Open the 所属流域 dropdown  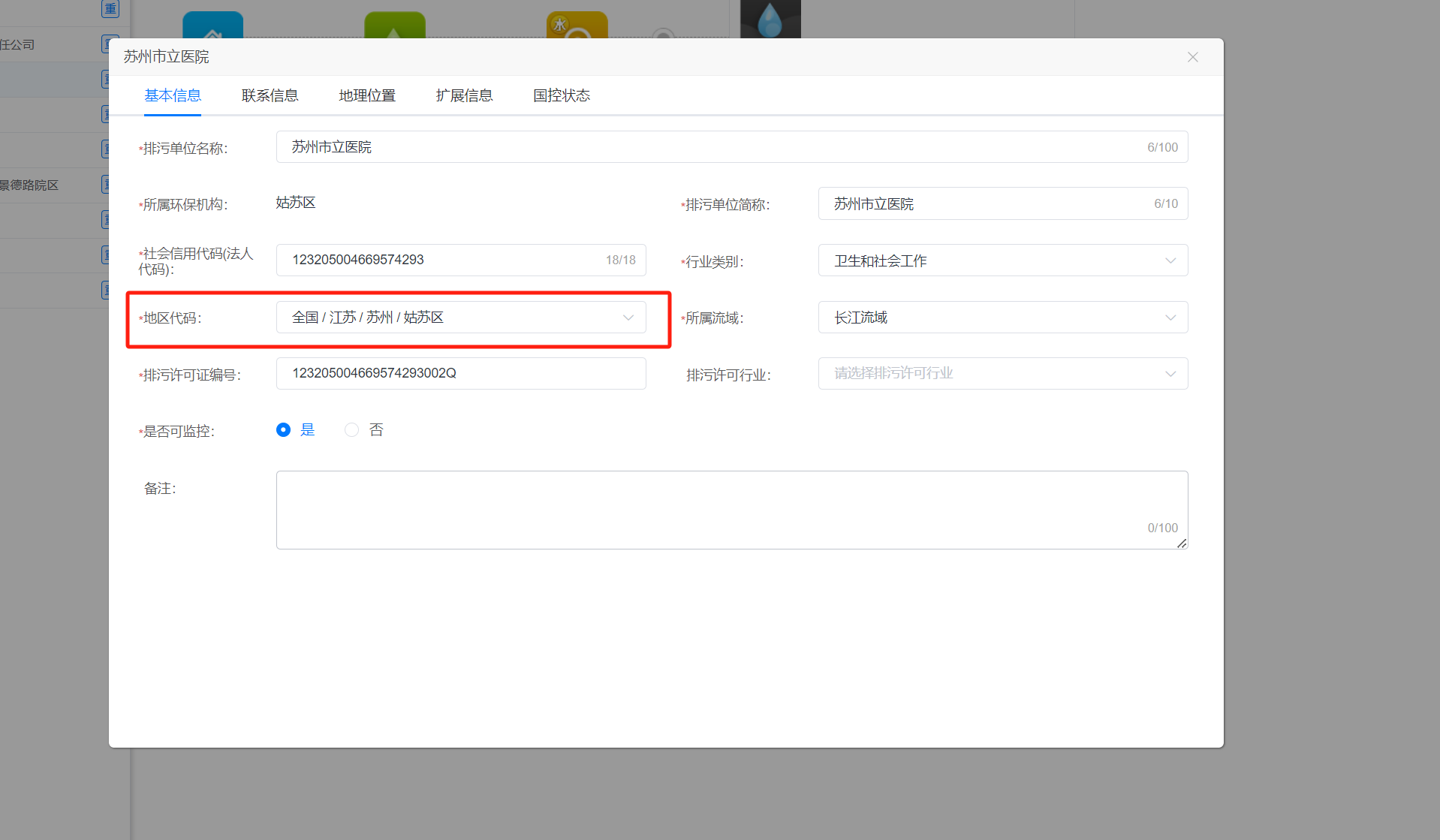point(1003,318)
